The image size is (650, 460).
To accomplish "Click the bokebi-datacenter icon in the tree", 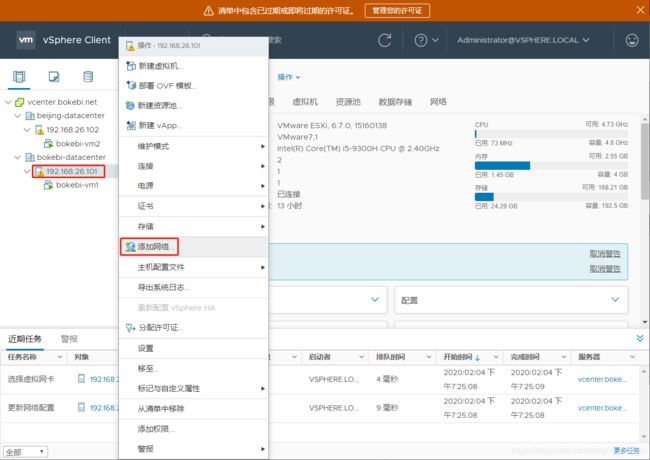I will (30, 157).
